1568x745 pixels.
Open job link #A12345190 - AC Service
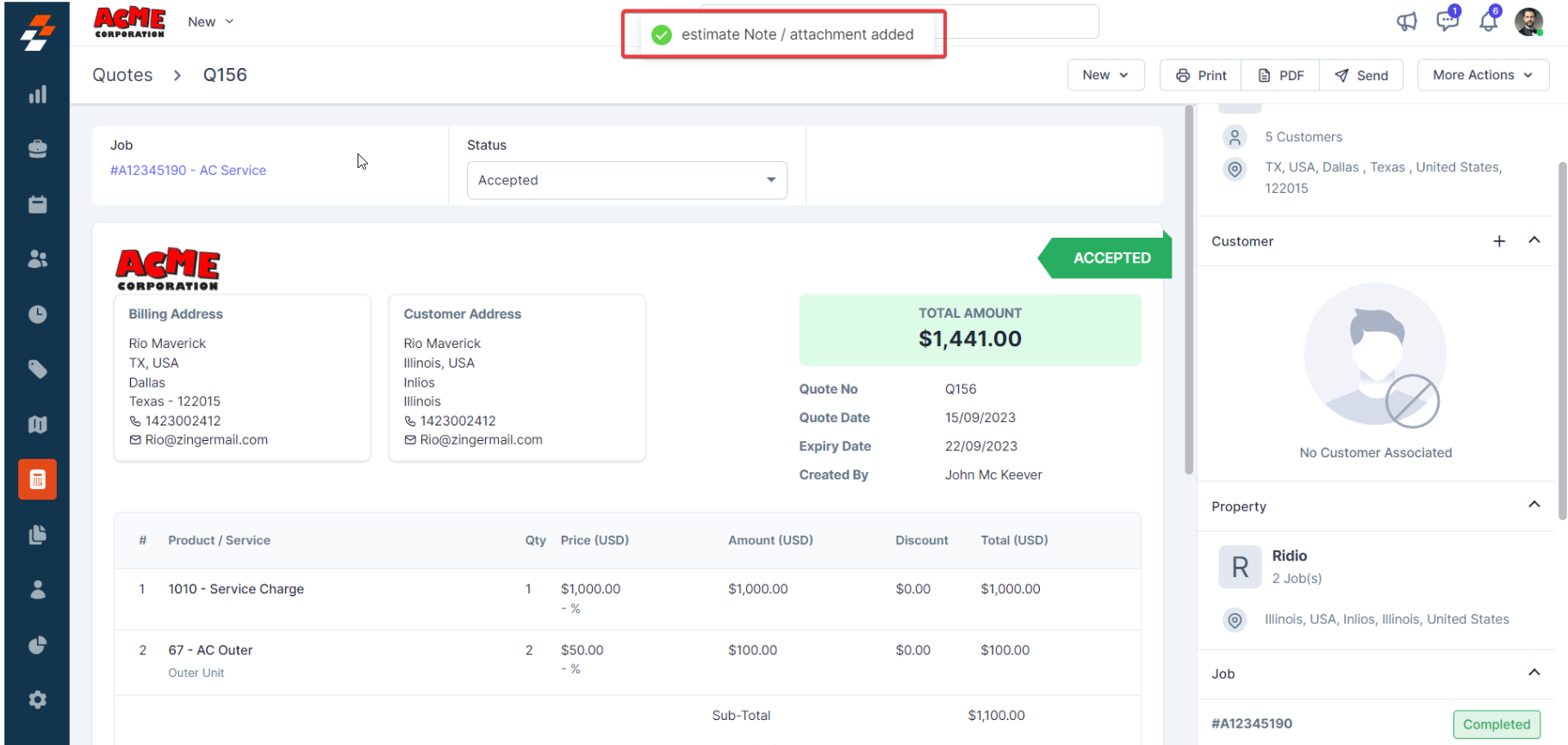[188, 171]
